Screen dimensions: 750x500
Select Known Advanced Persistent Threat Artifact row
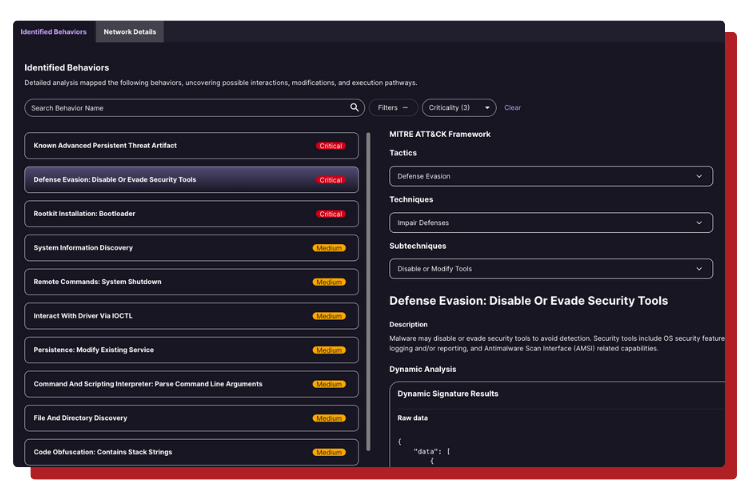tap(191, 145)
